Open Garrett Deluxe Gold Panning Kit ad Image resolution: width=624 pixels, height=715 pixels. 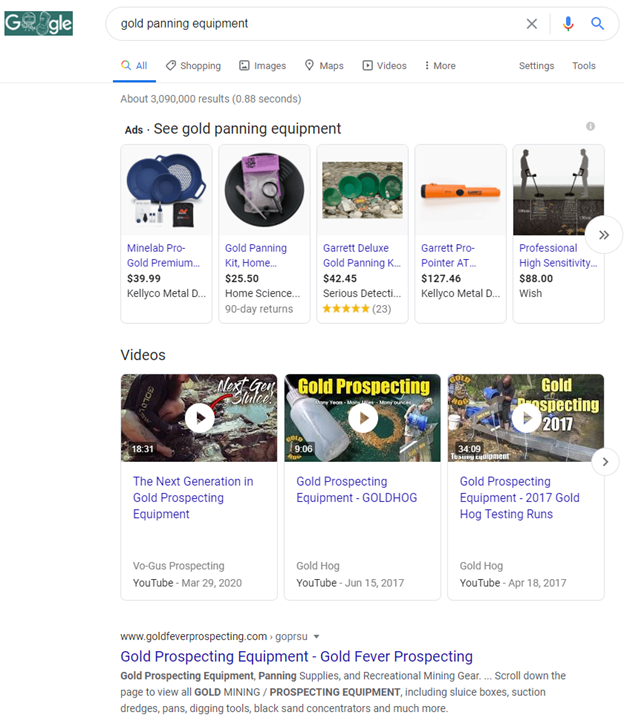[x=361, y=255]
